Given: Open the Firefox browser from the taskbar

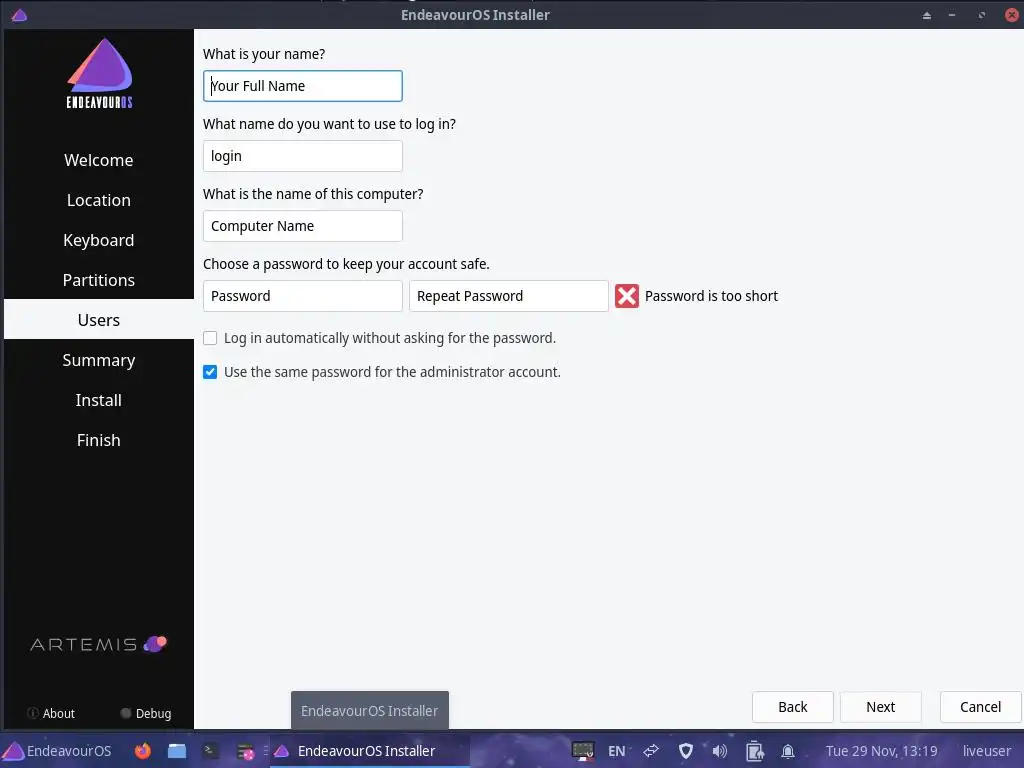Looking at the screenshot, I should [142, 751].
